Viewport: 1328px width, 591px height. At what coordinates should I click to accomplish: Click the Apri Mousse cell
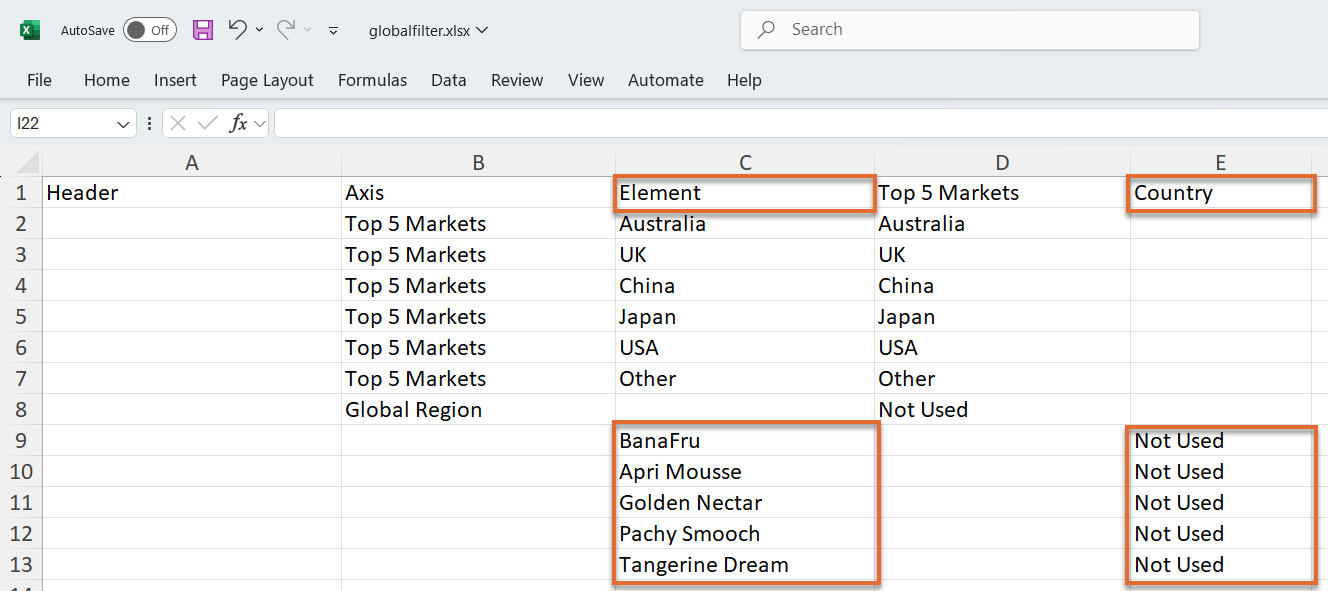point(745,472)
